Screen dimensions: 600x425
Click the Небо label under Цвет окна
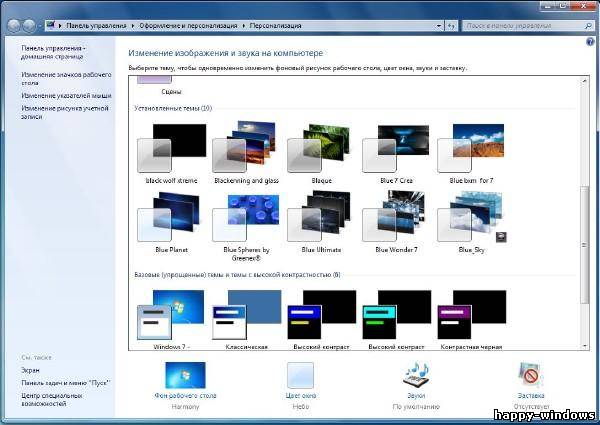pos(300,407)
